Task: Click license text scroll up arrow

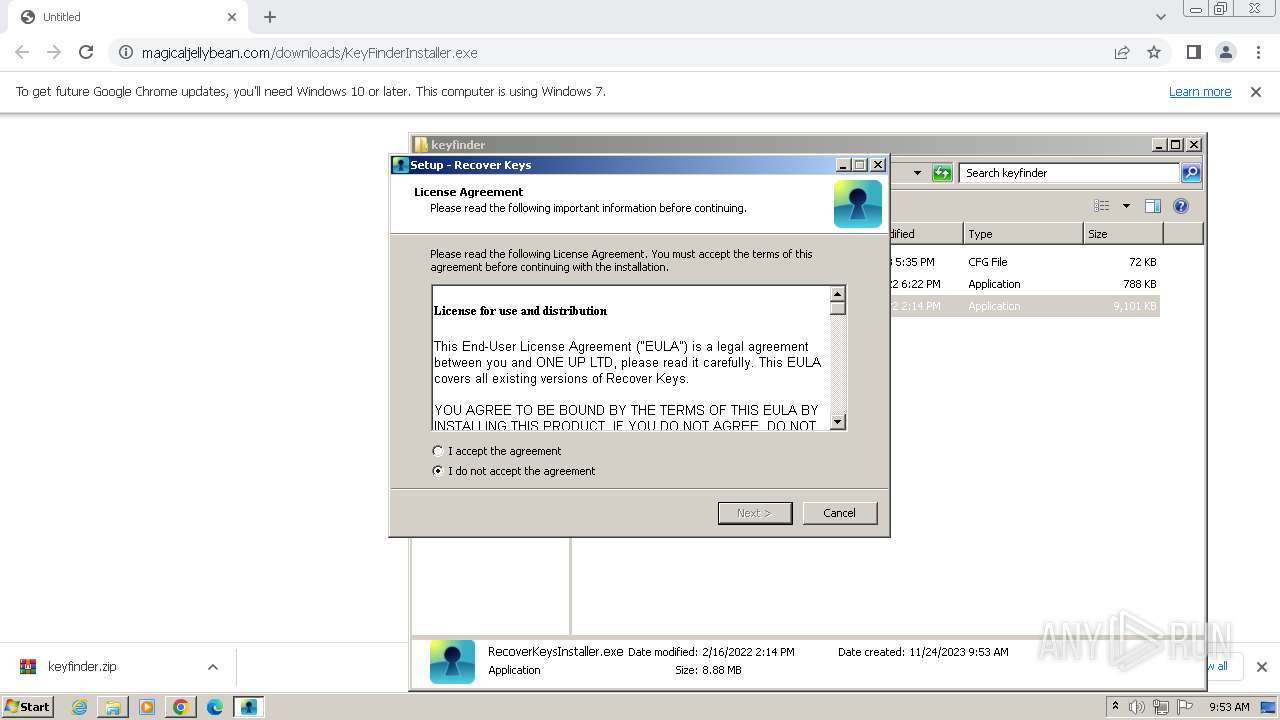Action: (838, 294)
